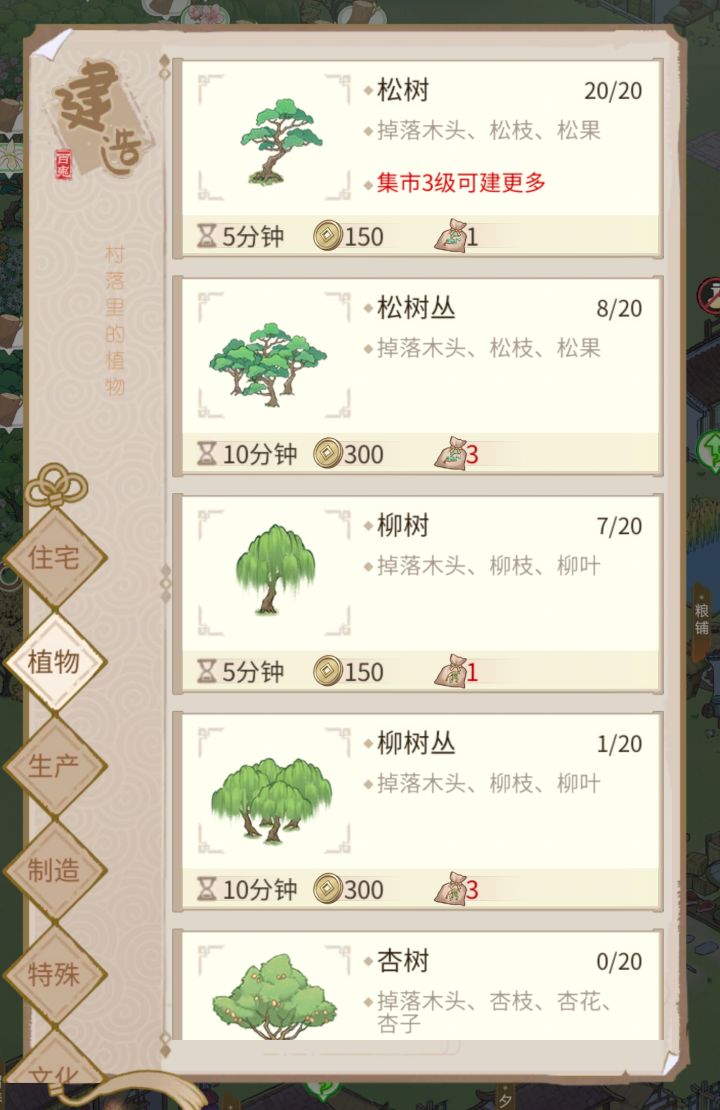The width and height of the screenshot is (720, 1110).
Task: Switch to the 植物 category tab
Action: [54, 662]
